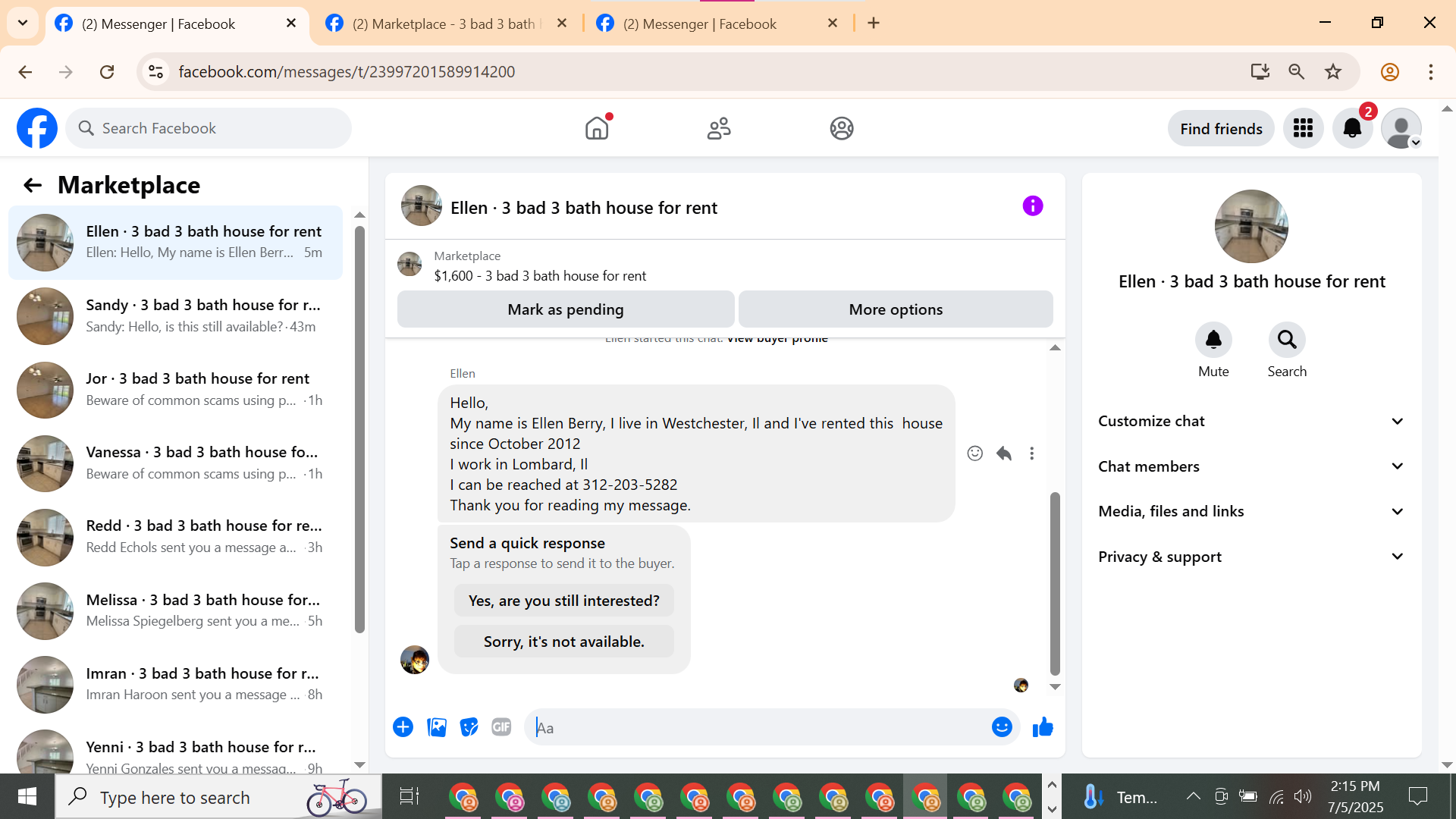The height and width of the screenshot is (819, 1456).
Task: Open the notifications bell with badge
Action: 1352,129
